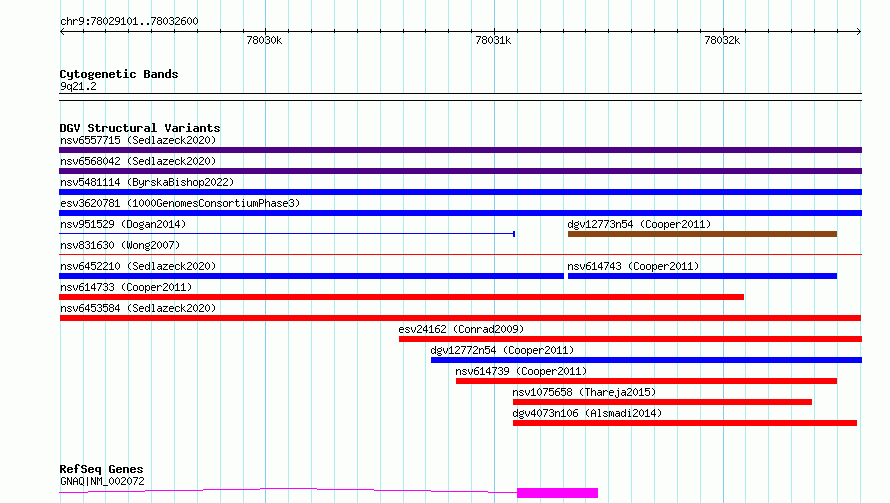Select the dgv12772n54 (Cooper2011) label
This screenshot has height=503, width=890.
point(502,350)
